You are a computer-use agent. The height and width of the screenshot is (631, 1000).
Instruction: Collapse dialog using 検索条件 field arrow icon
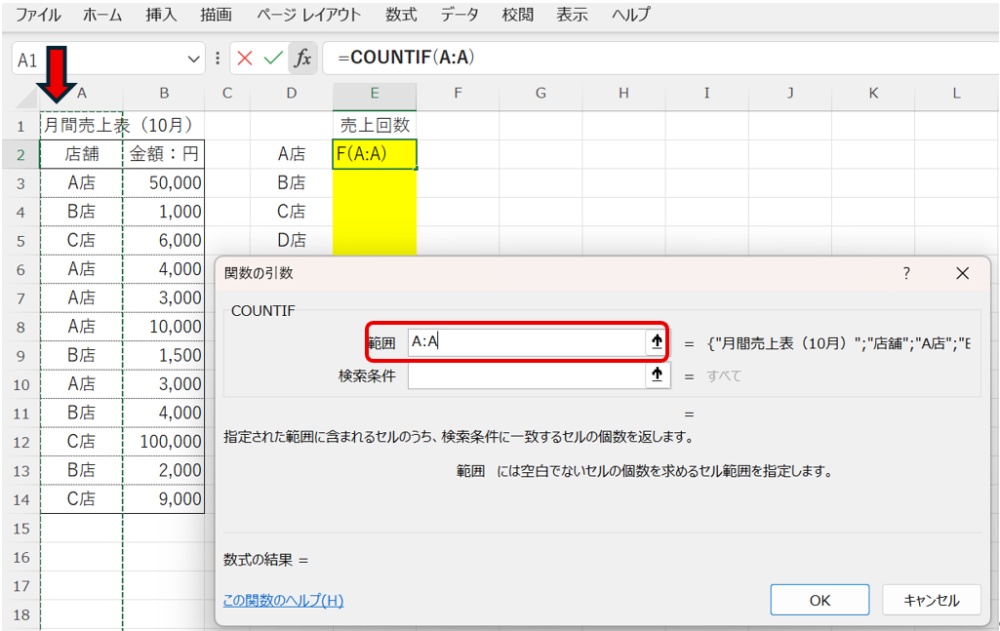[656, 375]
